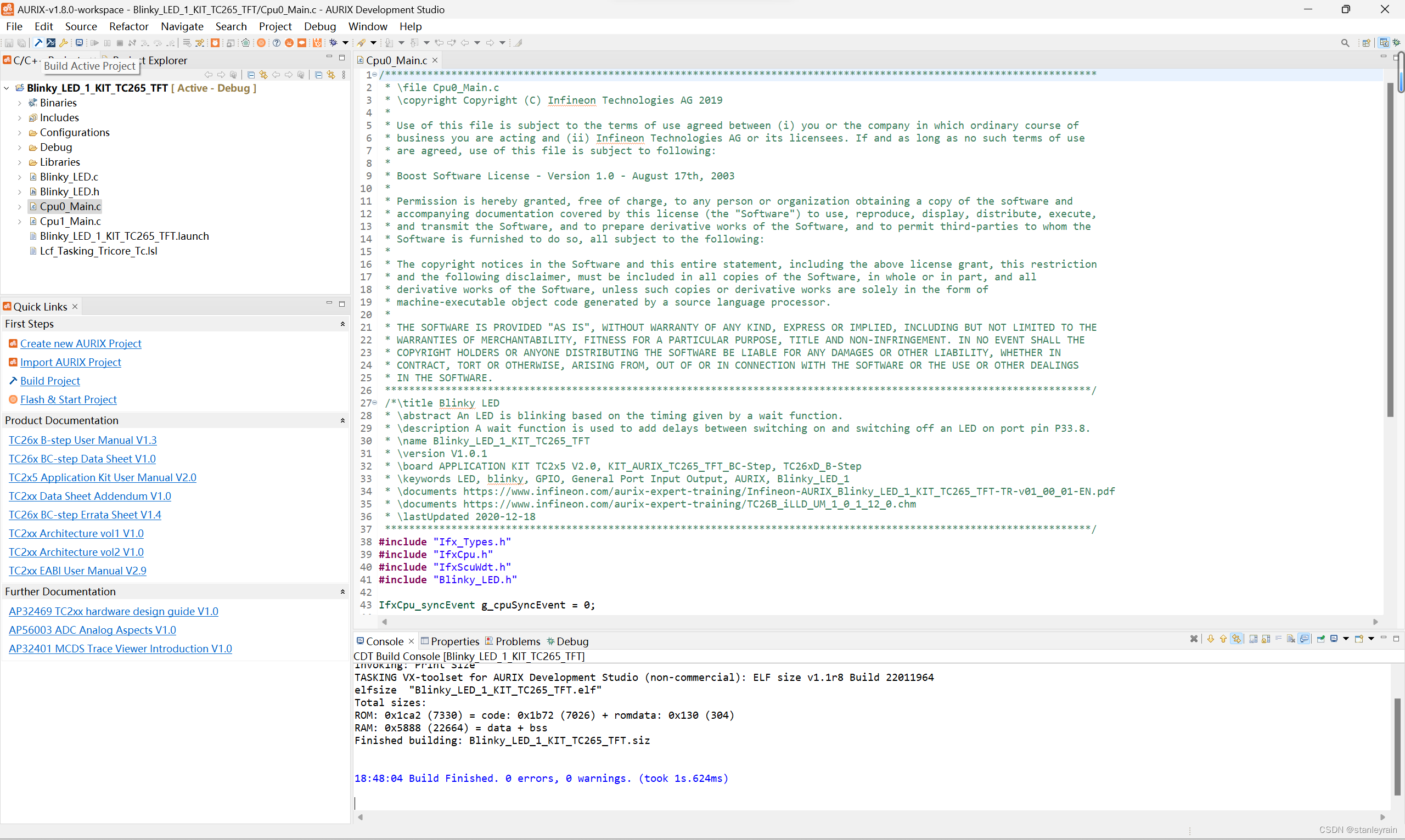
Task: Open TC26x B-step User Manual V1.3 link
Action: pos(83,441)
